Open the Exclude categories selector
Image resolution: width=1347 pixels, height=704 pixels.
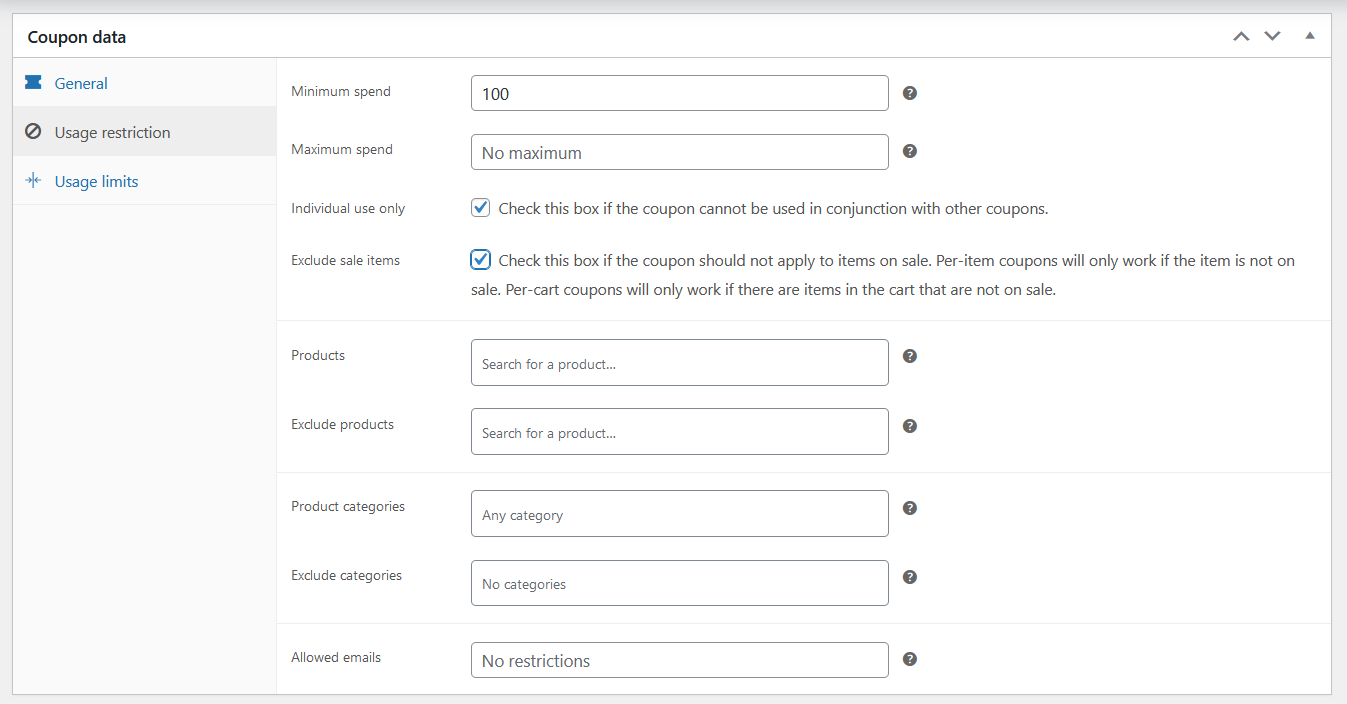pos(680,583)
